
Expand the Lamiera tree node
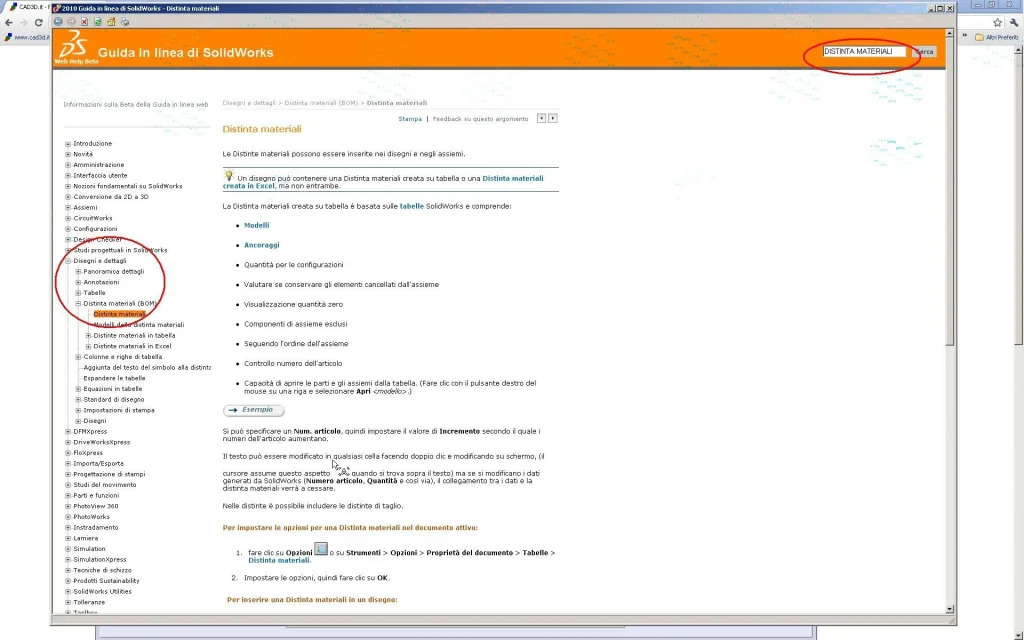tap(68, 538)
